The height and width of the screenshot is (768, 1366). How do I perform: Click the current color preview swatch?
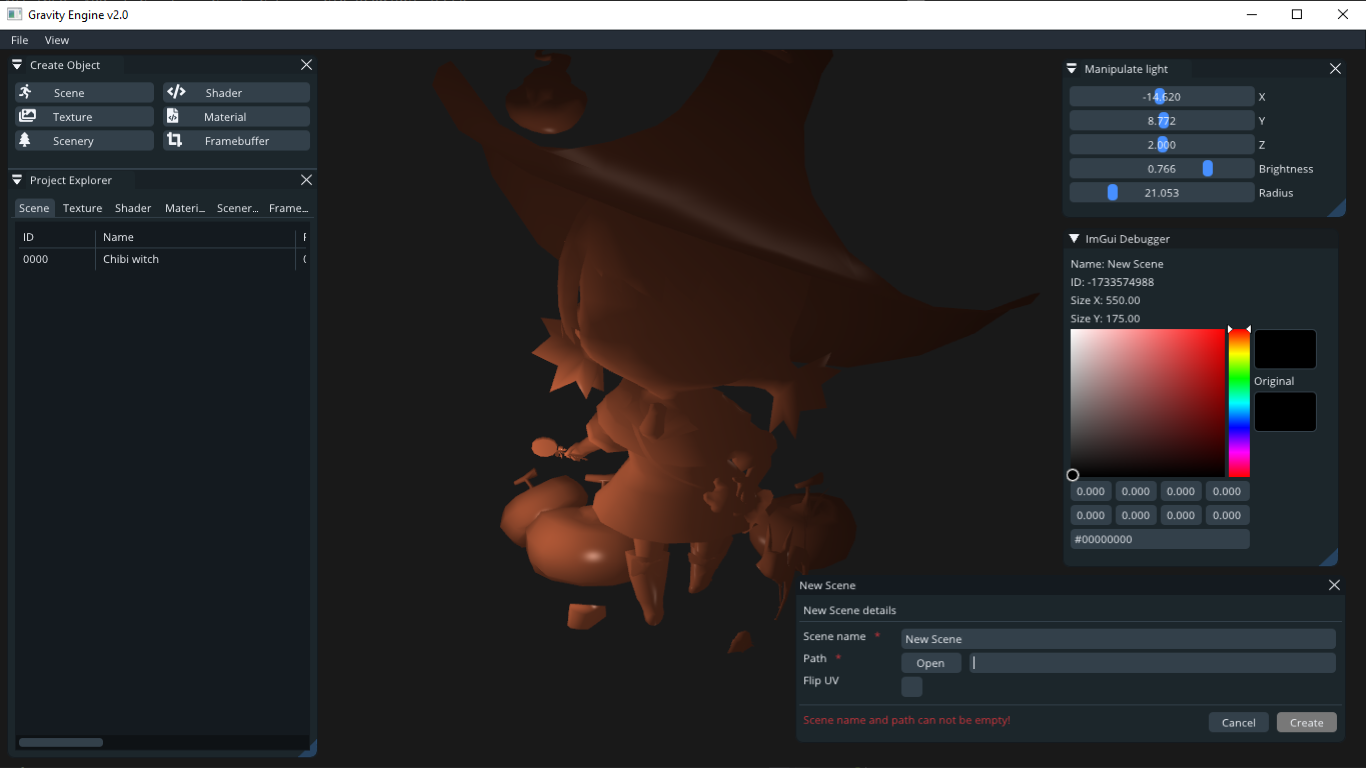pos(1285,349)
